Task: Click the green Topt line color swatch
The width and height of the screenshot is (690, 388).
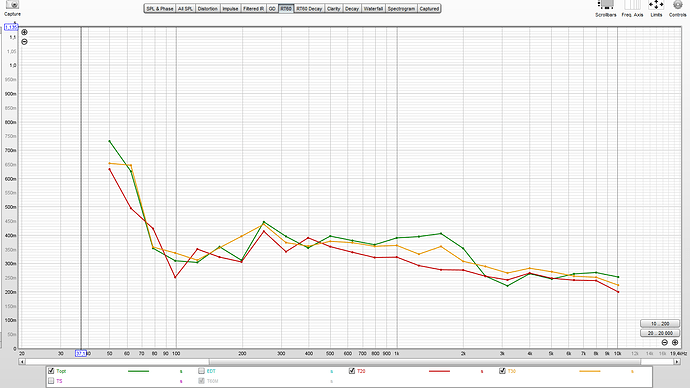Action: tap(139, 371)
